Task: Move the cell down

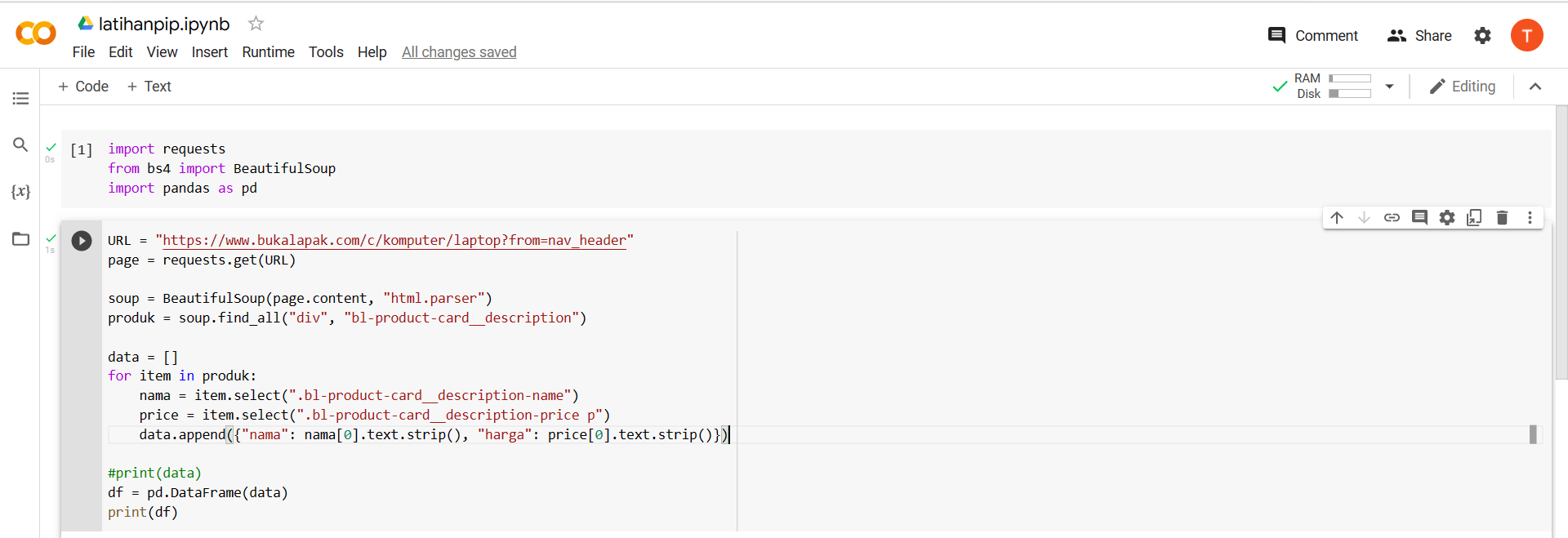Action: tap(1364, 218)
